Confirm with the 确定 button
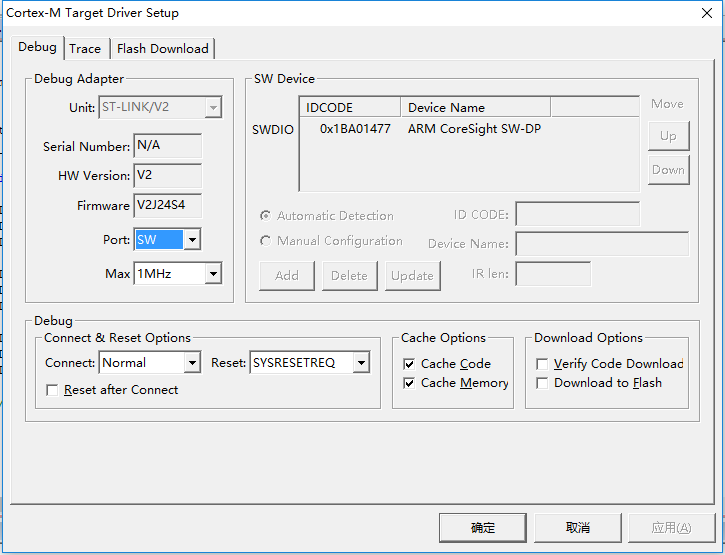Image resolution: width=725 pixels, height=555 pixels. 483,528
